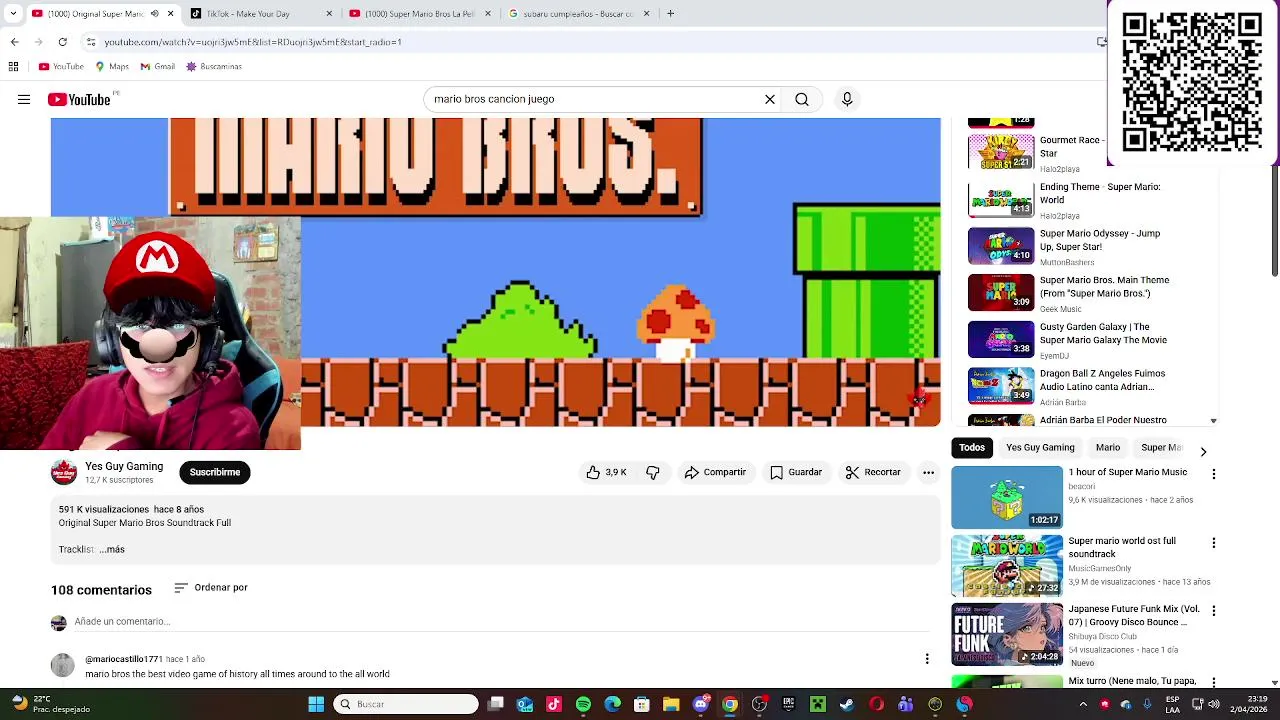
Task: Open the YouTube hamburger guide menu
Action: click(x=24, y=99)
